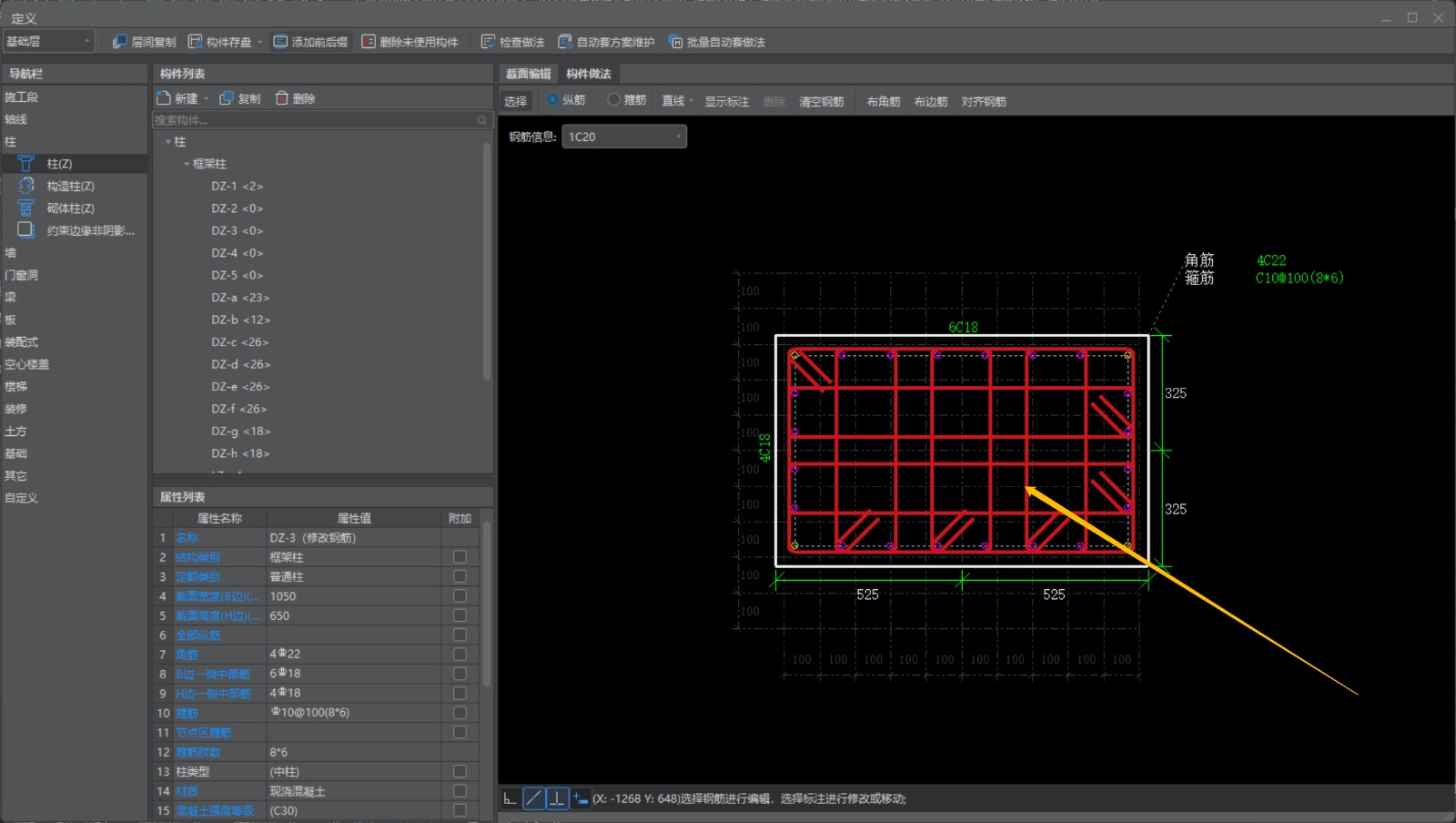The height and width of the screenshot is (823, 1456).
Task: Toggle the plus-point snap icon
Action: click(x=581, y=798)
